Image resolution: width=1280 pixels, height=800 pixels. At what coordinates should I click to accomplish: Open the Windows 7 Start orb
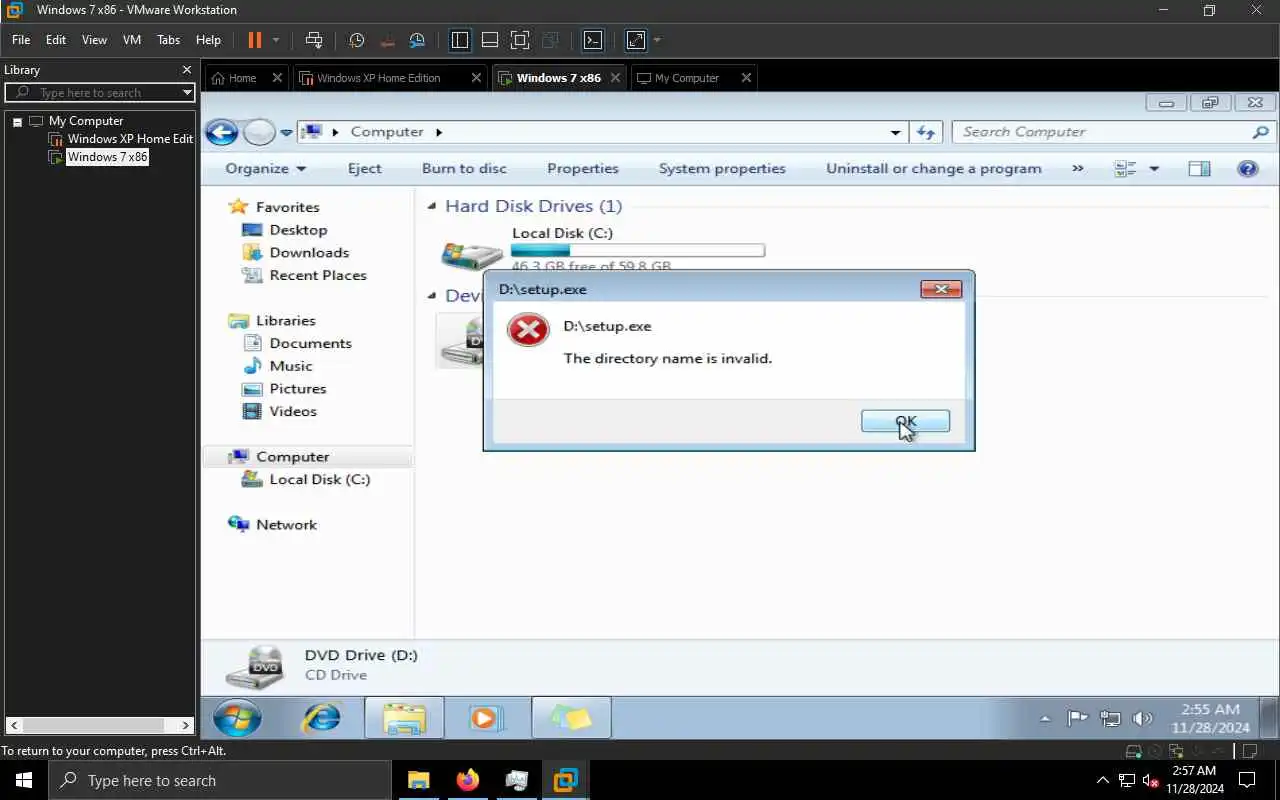pos(238,718)
